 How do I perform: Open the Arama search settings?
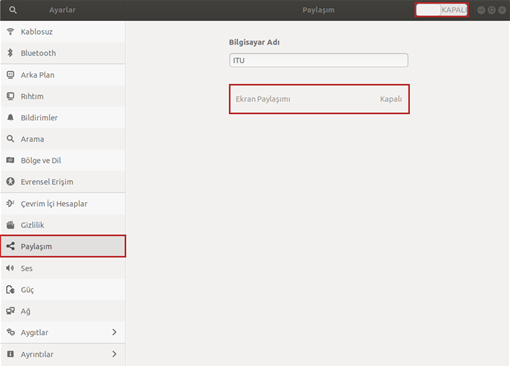[63, 139]
